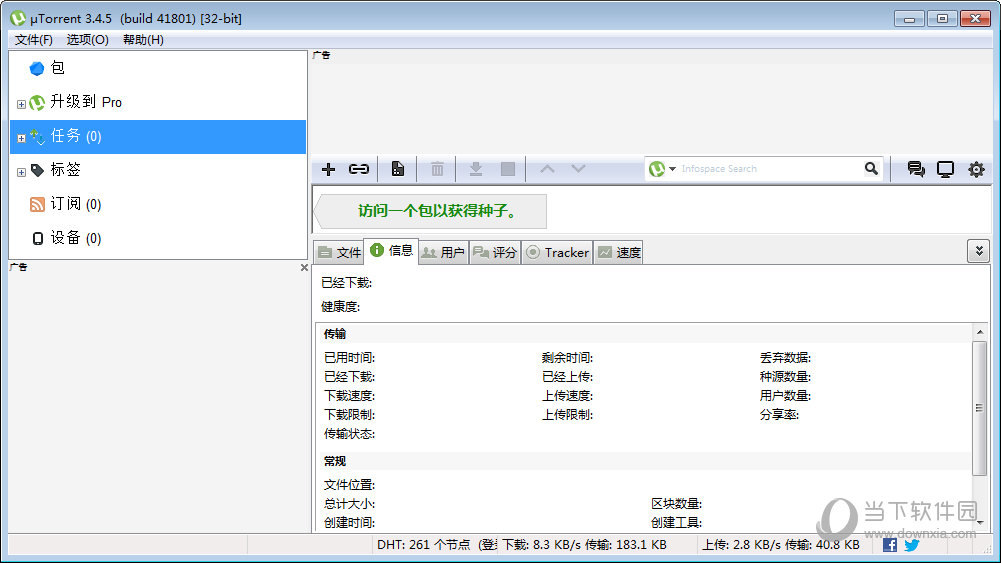This screenshot has height=563, width=1001.
Task: Move torrent up in queue
Action: (x=547, y=169)
